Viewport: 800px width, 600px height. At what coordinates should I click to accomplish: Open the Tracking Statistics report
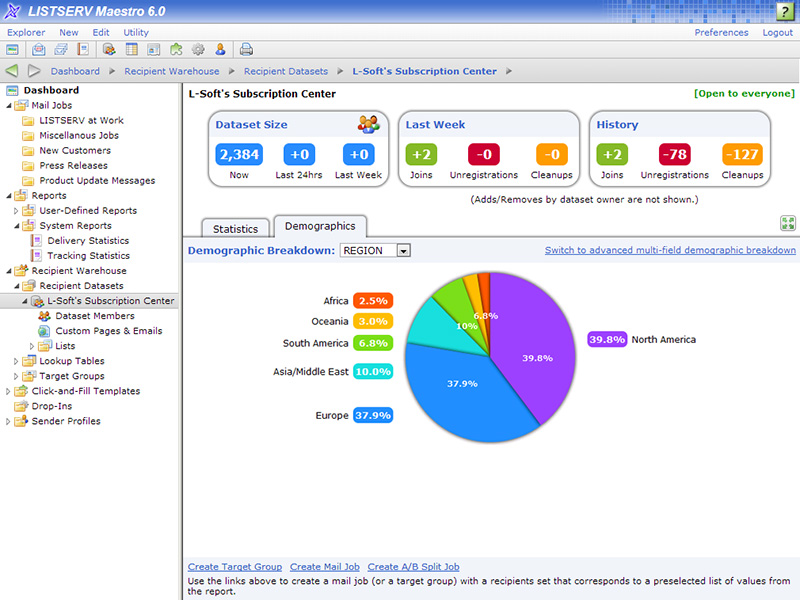click(89, 256)
